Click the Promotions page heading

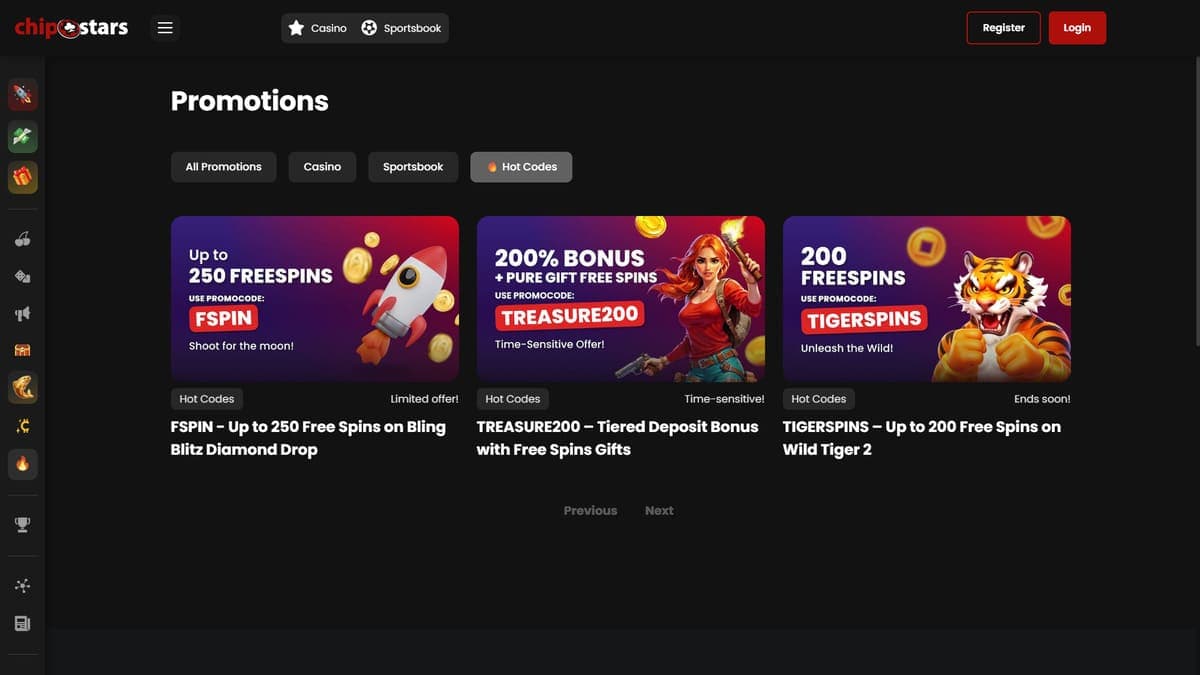point(250,101)
